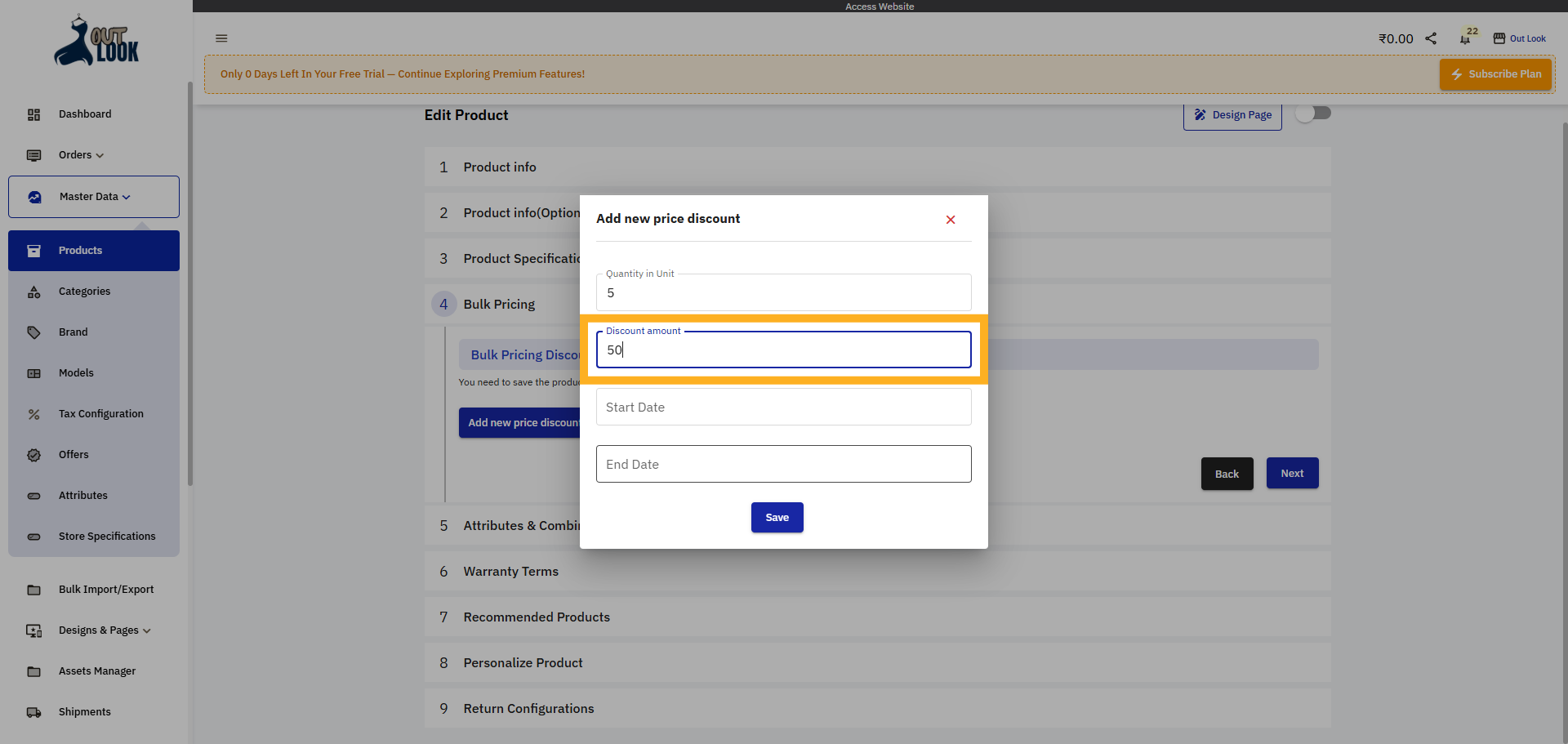
Task: Select Categories in the sidebar
Action: pyautogui.click(x=85, y=291)
